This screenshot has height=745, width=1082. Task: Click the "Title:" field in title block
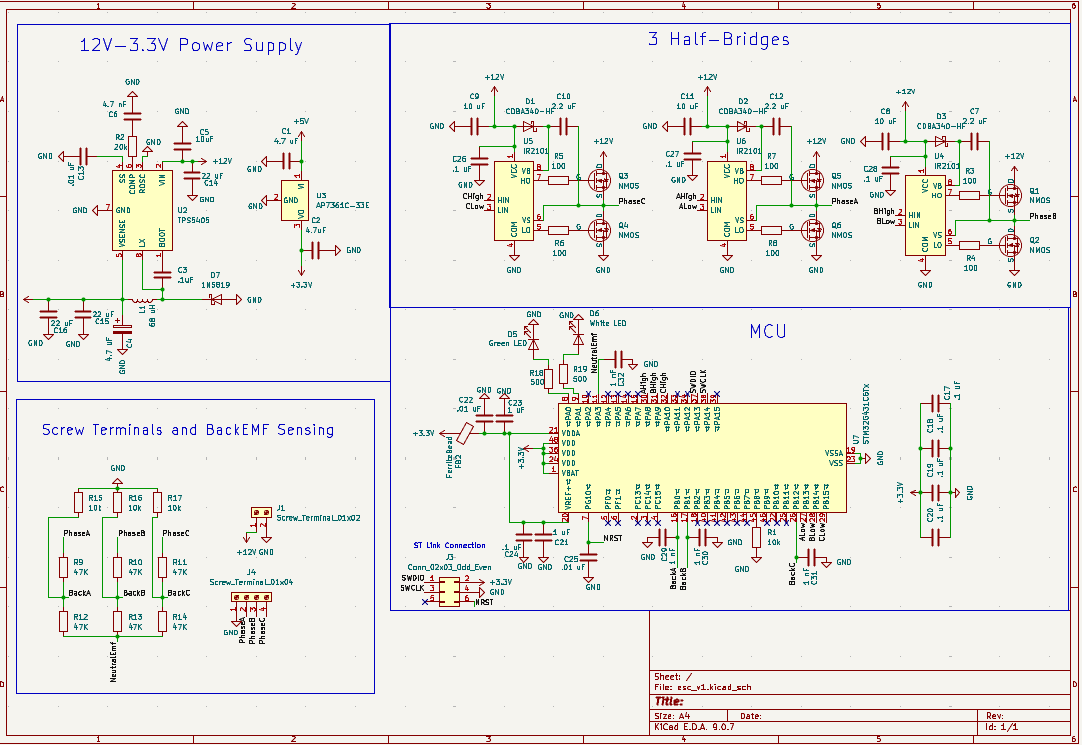point(669,702)
